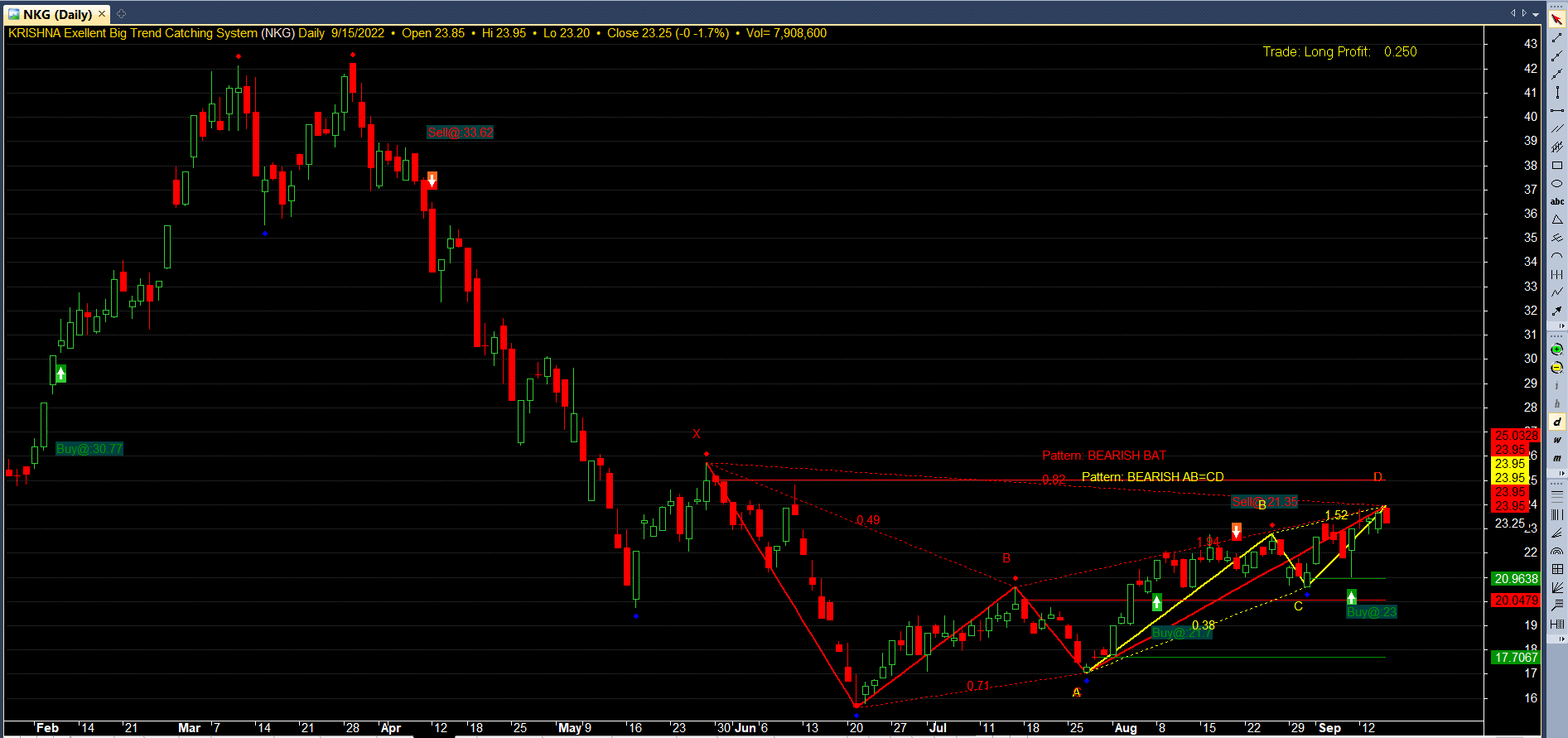Switch to monthly interval 'm' button

pyautogui.click(x=1557, y=458)
